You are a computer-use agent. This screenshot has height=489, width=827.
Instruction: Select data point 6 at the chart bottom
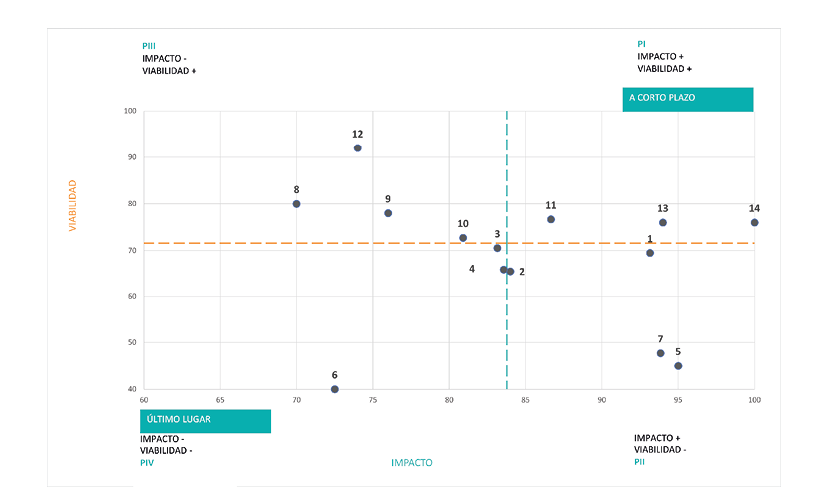pyautogui.click(x=335, y=389)
